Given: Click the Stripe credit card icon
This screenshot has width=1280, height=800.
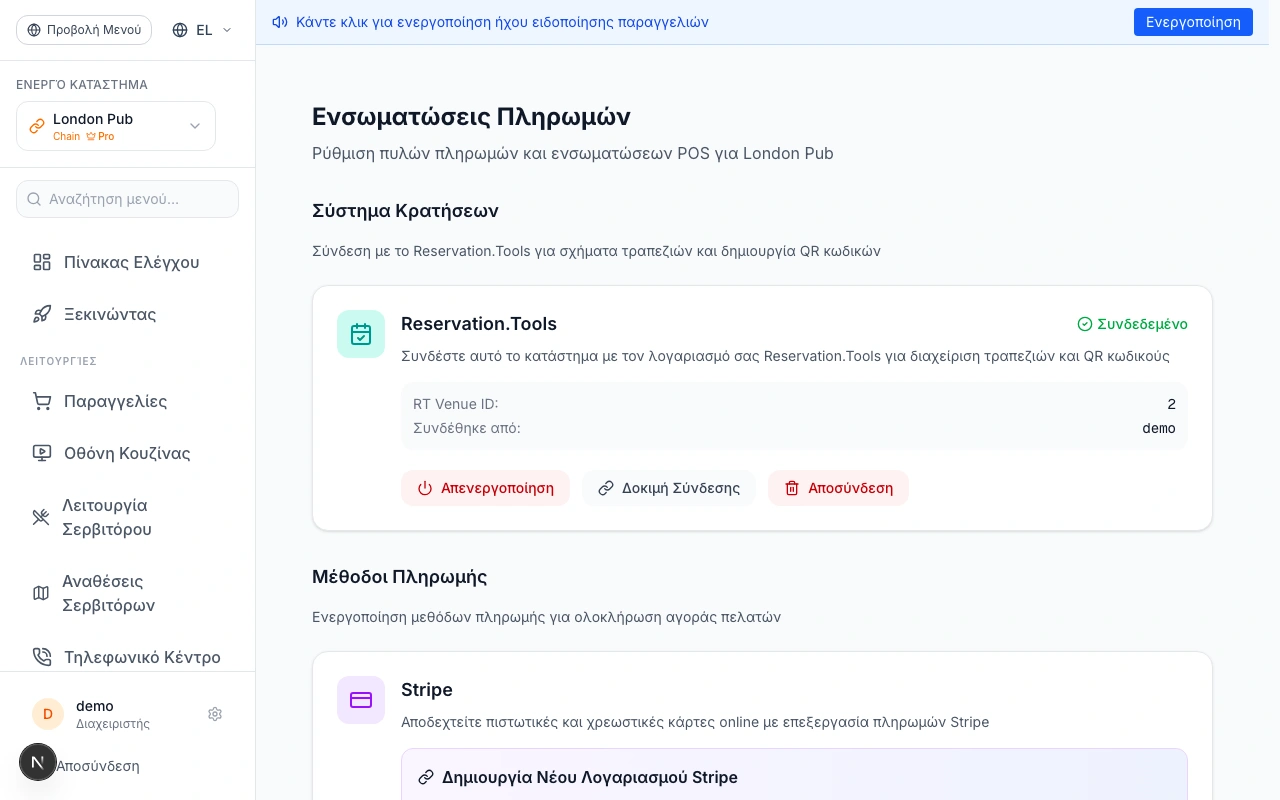Looking at the screenshot, I should (361, 700).
